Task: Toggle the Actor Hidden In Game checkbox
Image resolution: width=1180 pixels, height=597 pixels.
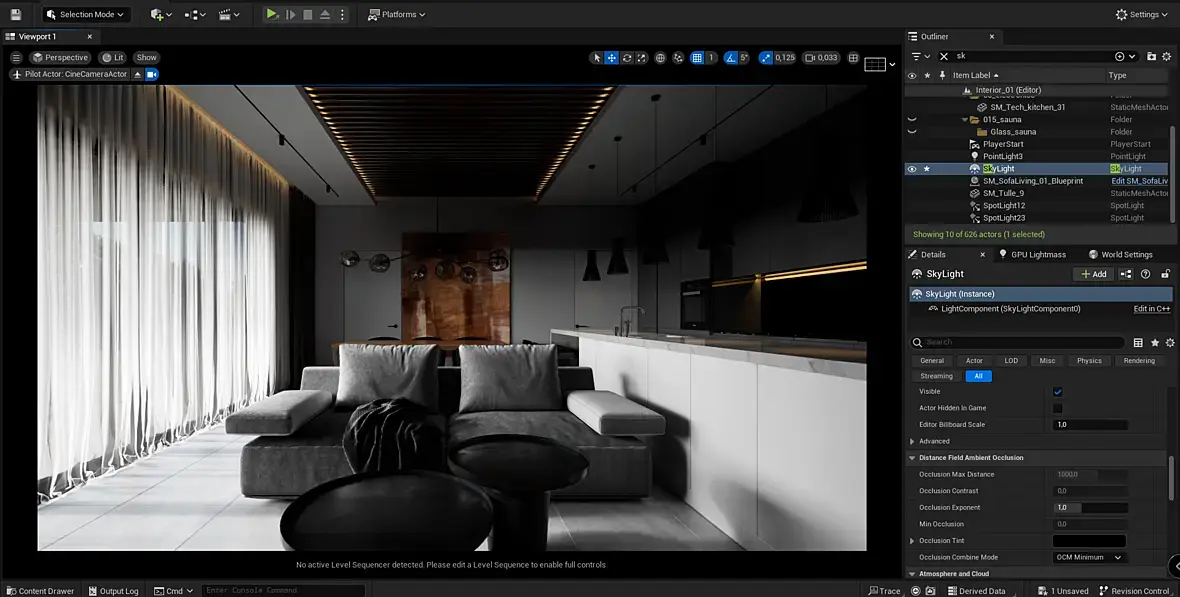Action: point(1057,408)
